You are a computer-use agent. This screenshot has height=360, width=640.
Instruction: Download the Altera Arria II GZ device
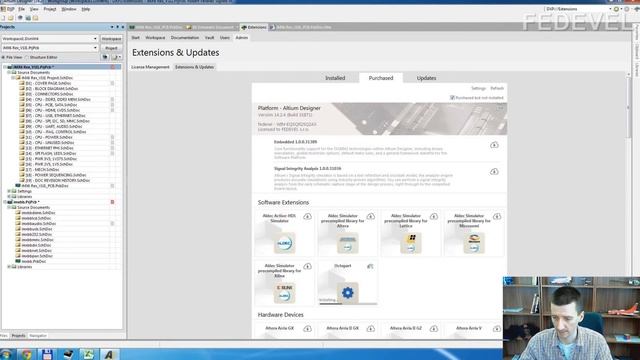click(433, 329)
